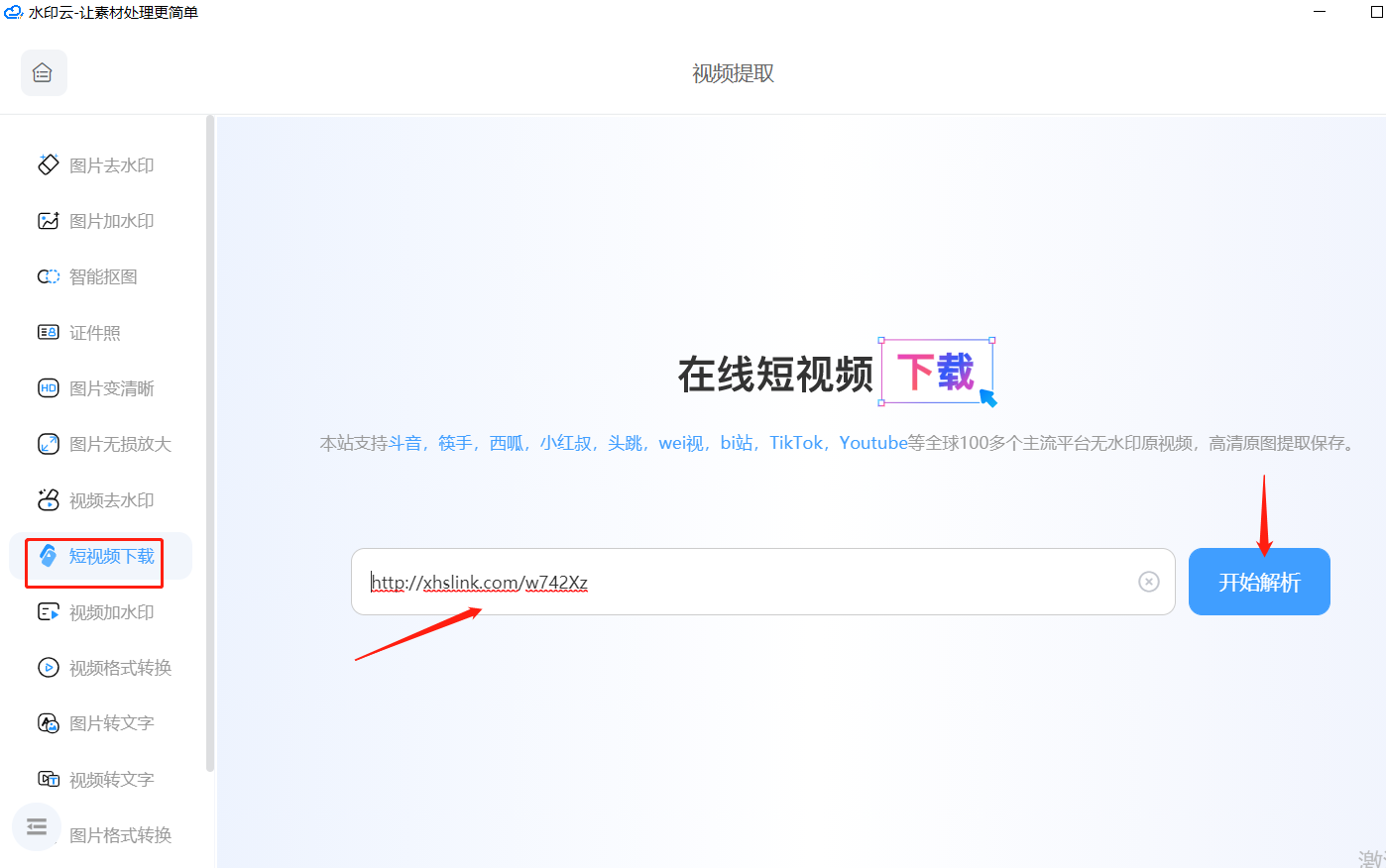
Task: Select 视频转文字 in sidebar
Action: pos(100,780)
